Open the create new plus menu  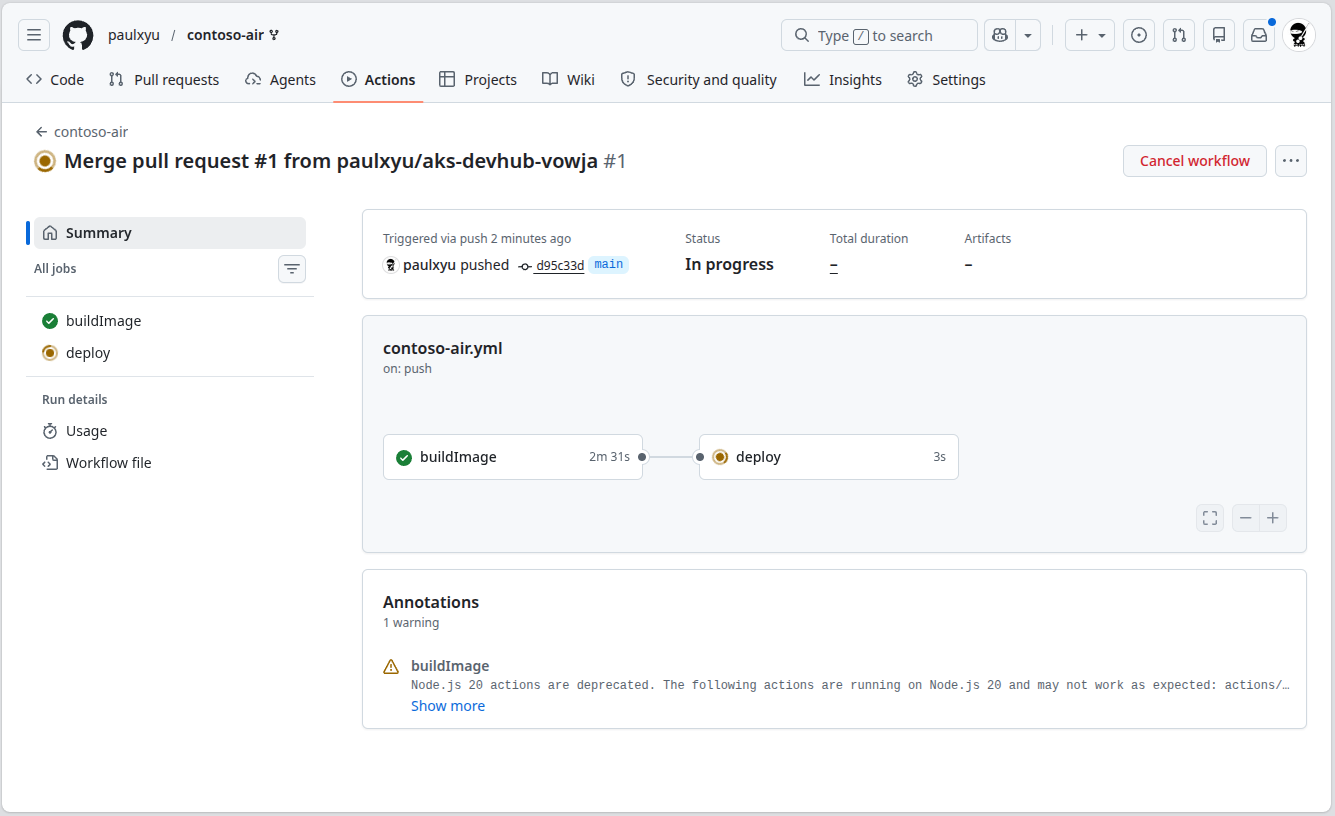(x=1090, y=35)
